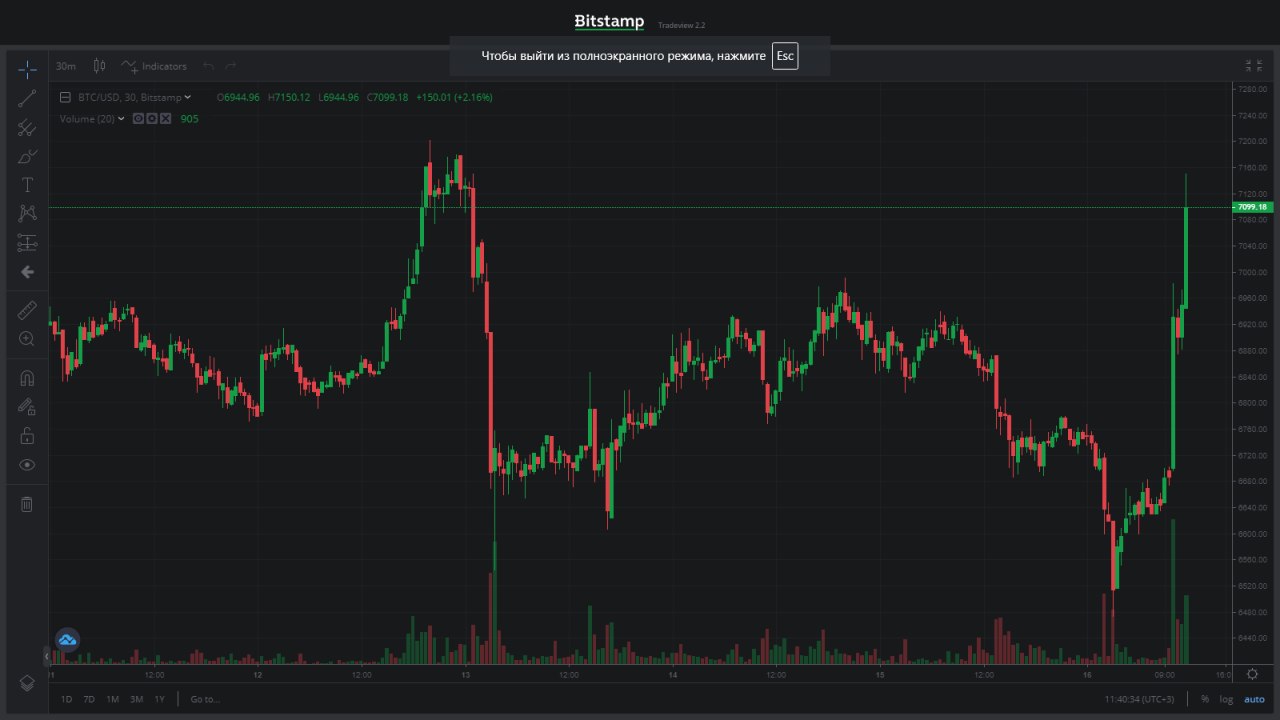Select the 1M date range
The width and height of the screenshot is (1280, 720).
(113, 699)
